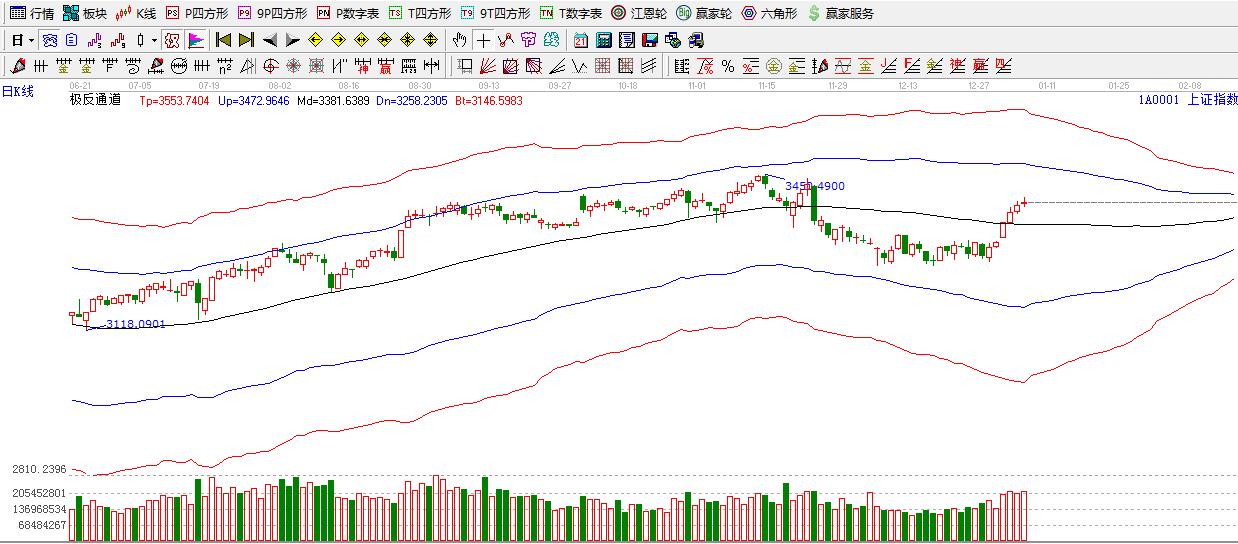Click the 极反通道 indicator label
The width and height of the screenshot is (1238, 544).
click(95, 100)
